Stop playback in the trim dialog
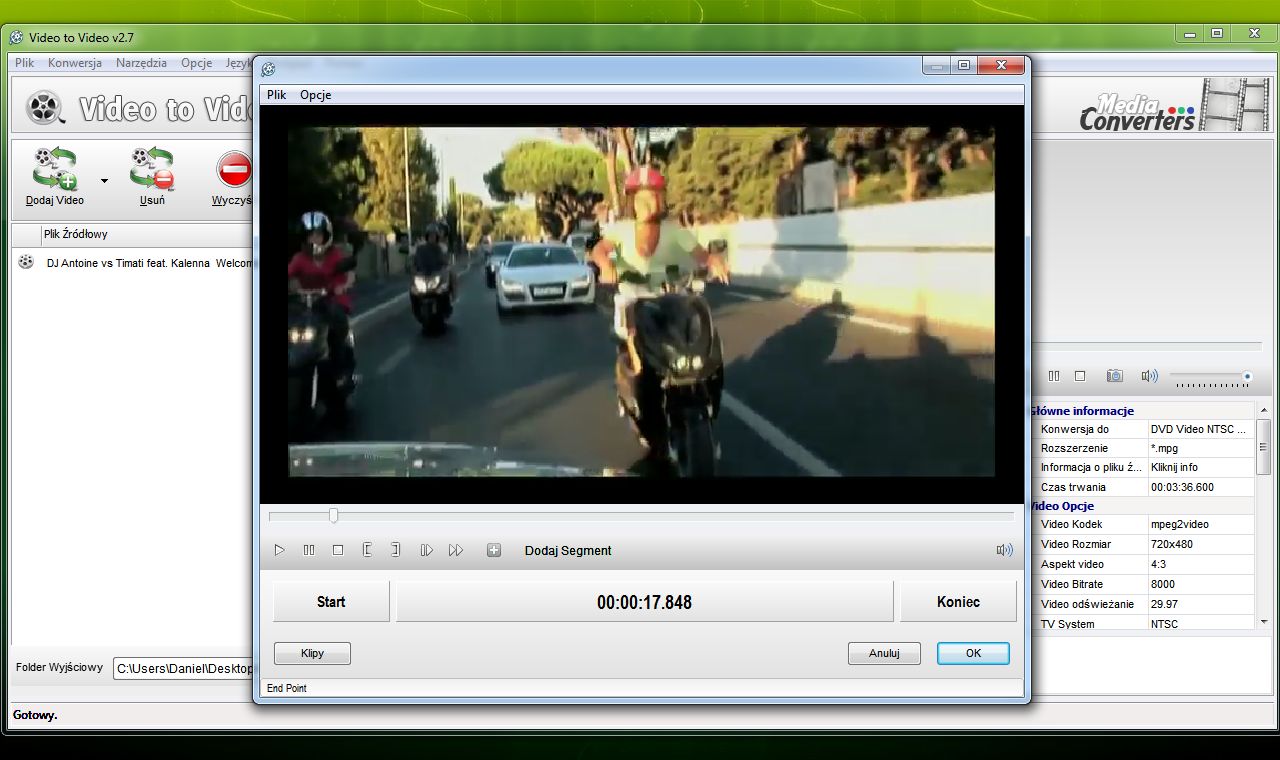 (338, 550)
